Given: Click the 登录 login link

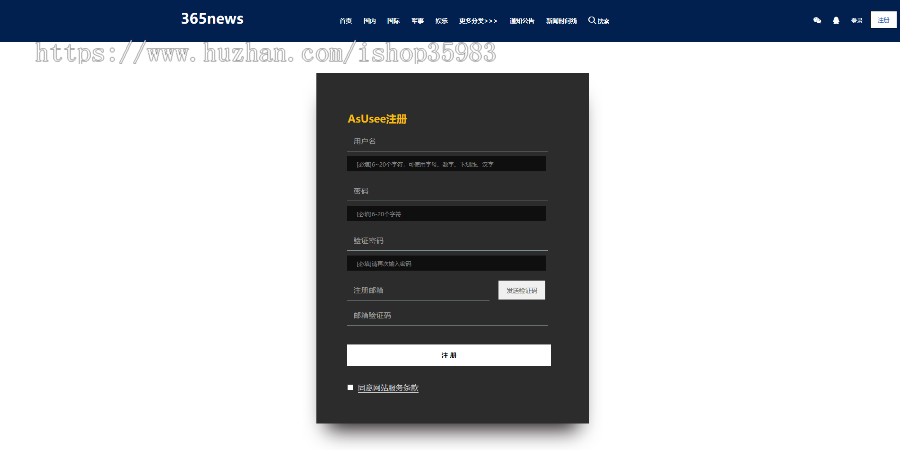Looking at the screenshot, I should pos(856,21).
